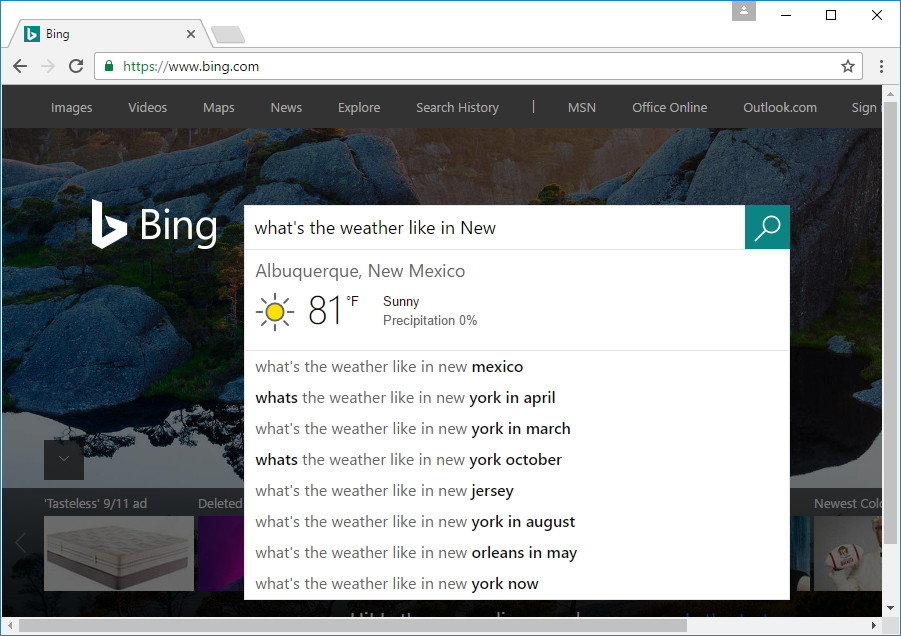
Task: Select suggestion ending in 'new mexico'
Action: 517,367
